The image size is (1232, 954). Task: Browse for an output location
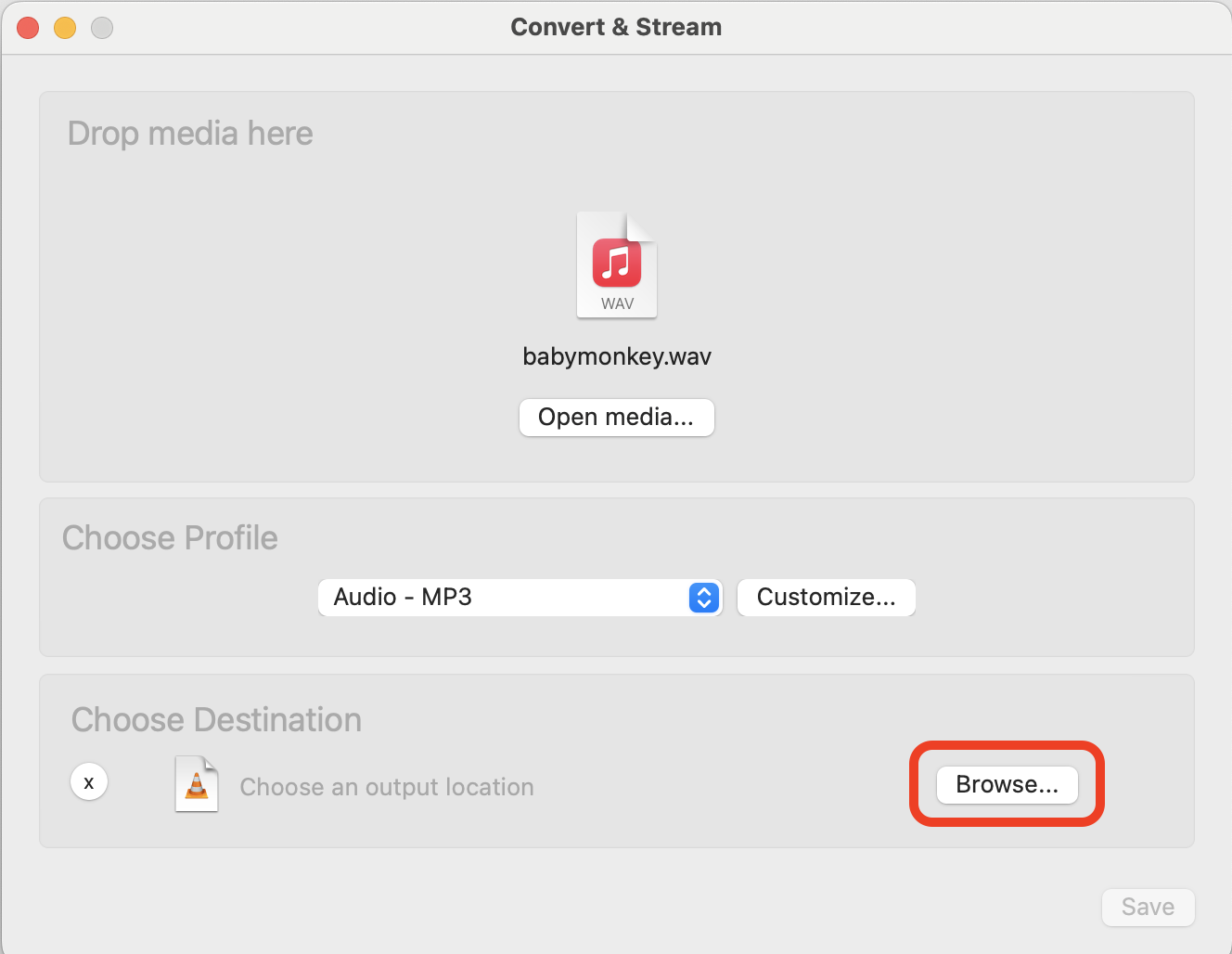coord(1007,784)
